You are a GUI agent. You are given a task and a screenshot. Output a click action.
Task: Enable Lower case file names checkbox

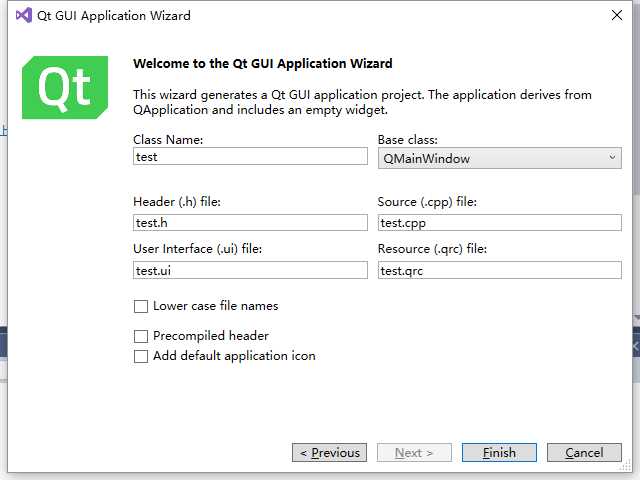[x=141, y=306]
